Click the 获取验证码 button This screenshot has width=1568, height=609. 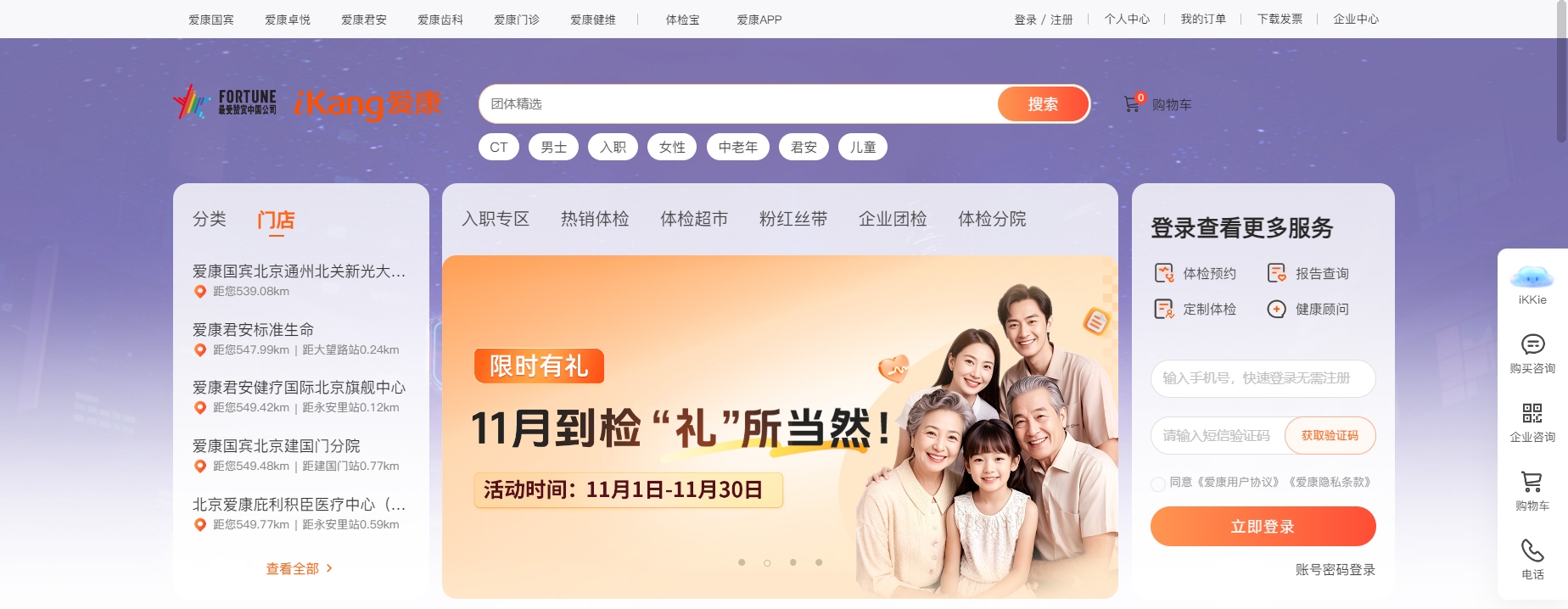1330,435
